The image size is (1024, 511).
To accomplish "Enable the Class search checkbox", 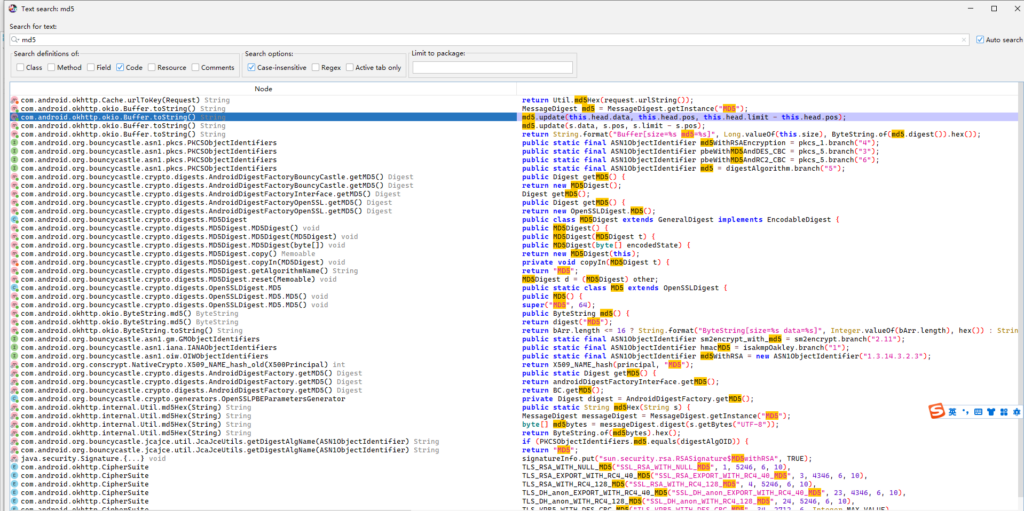I will (x=21, y=68).
